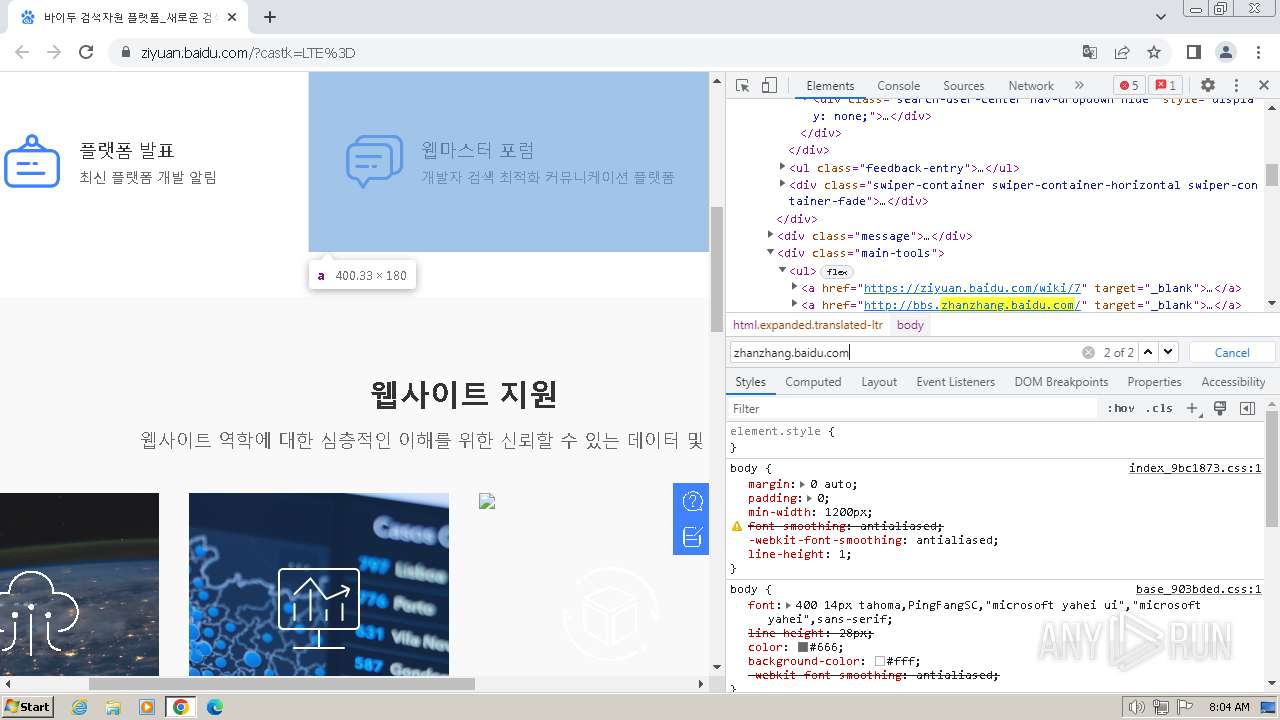Reload the page

86,52
